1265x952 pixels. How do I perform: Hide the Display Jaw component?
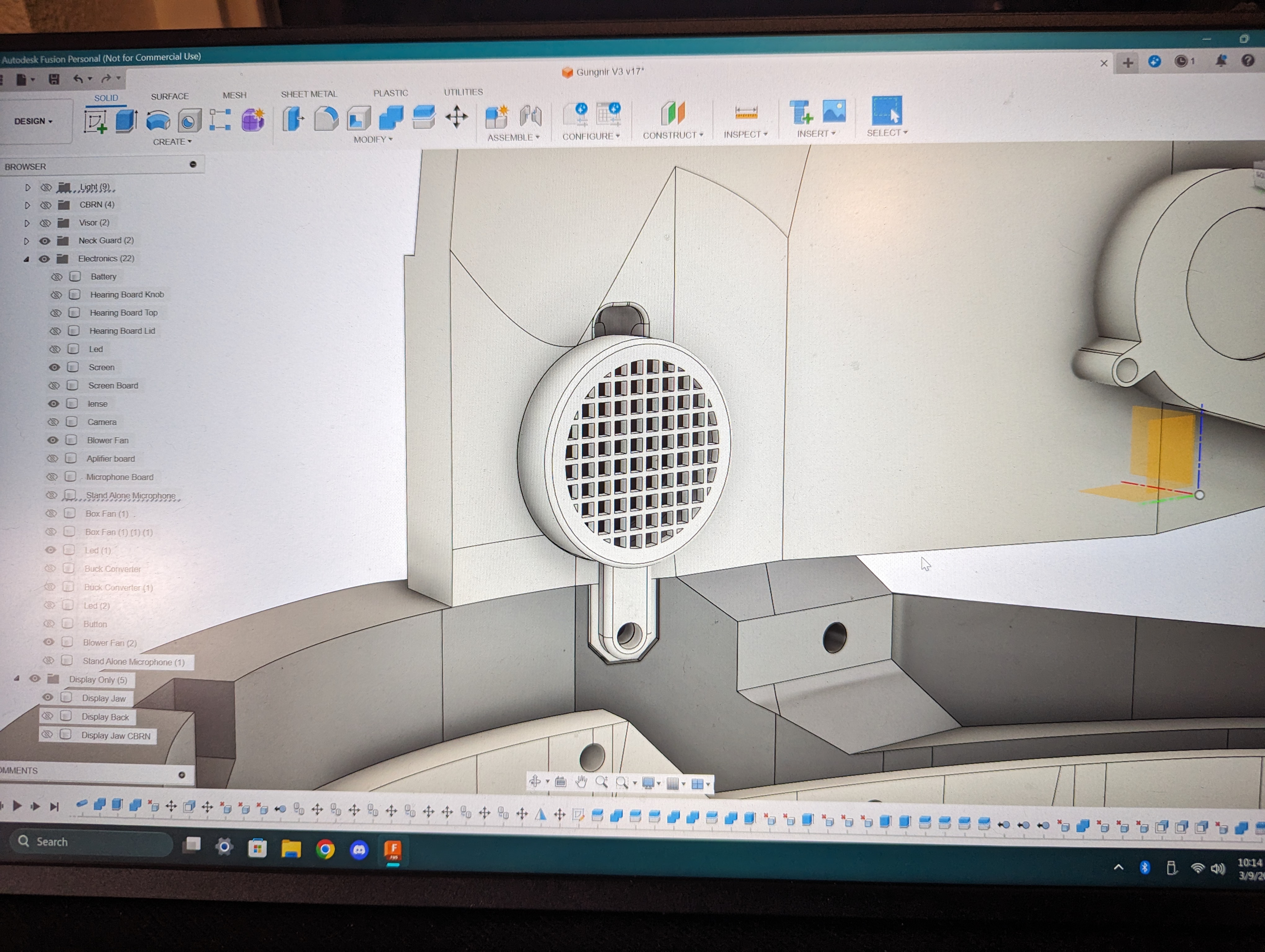48,698
